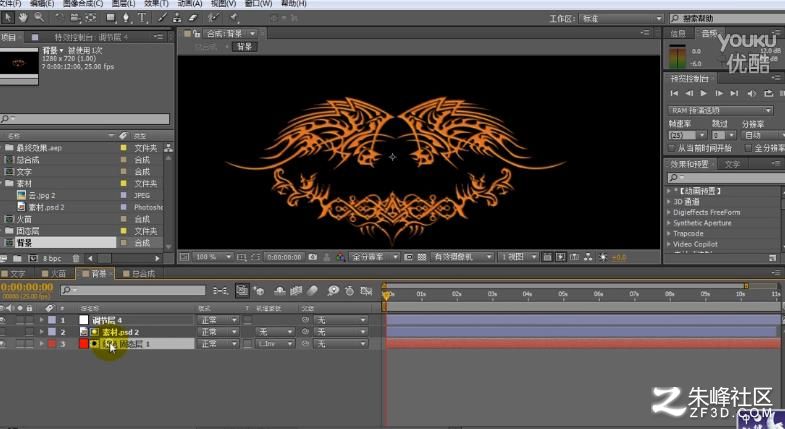Play the preview with Play button
This screenshot has width=785, height=429.
[x=704, y=94]
